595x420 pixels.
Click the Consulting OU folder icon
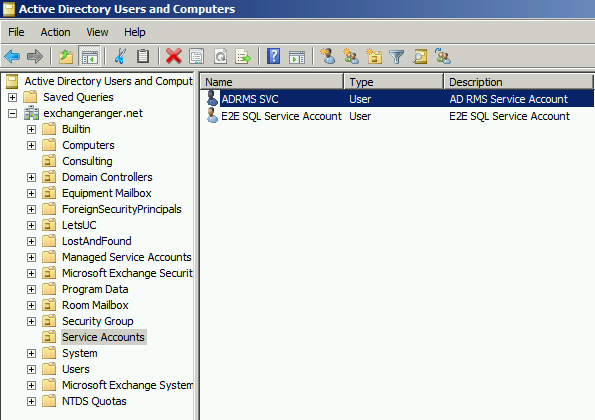[49, 161]
